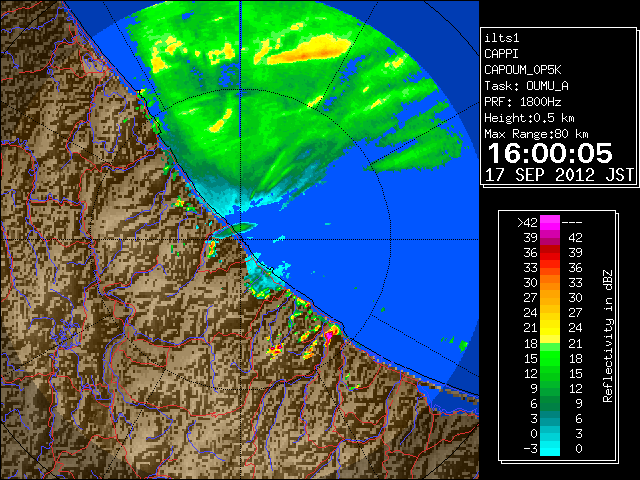Click the "---" dashes in the legend
Viewport: 640px width, 480px height.
pos(572,223)
